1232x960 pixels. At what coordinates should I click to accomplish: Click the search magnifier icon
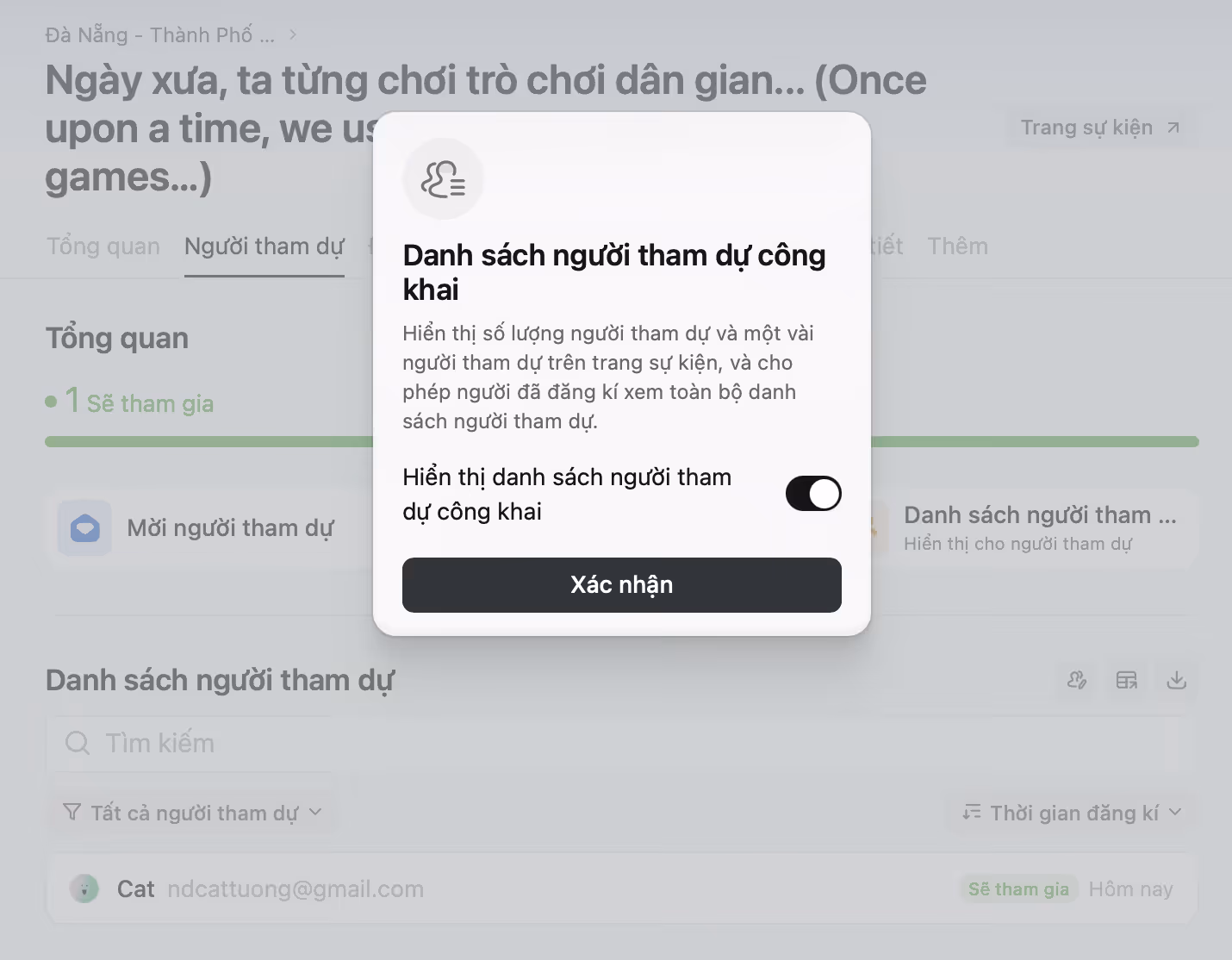click(78, 743)
